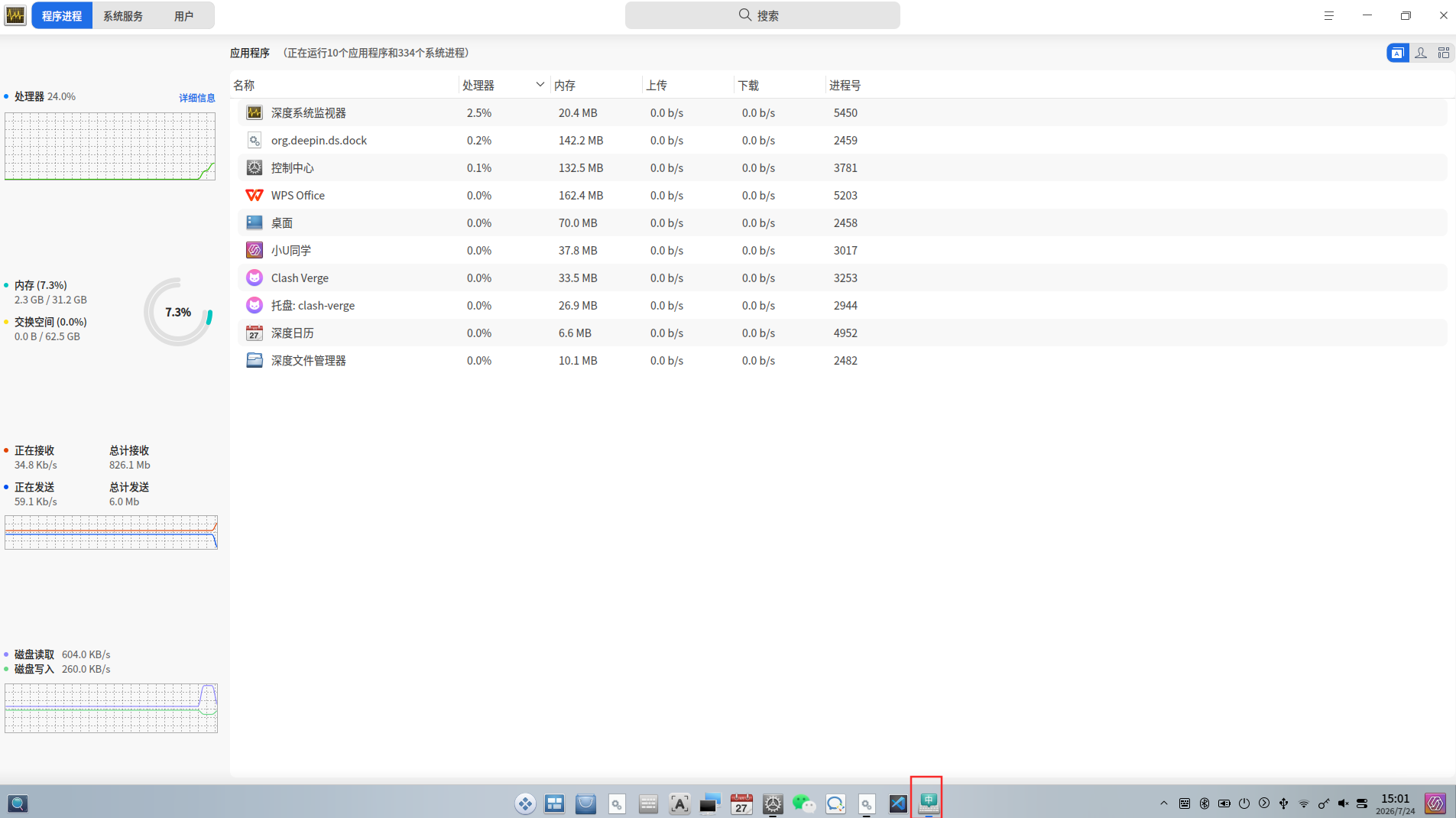Select the 小U同学 process icon
1456x818 pixels.
point(255,250)
